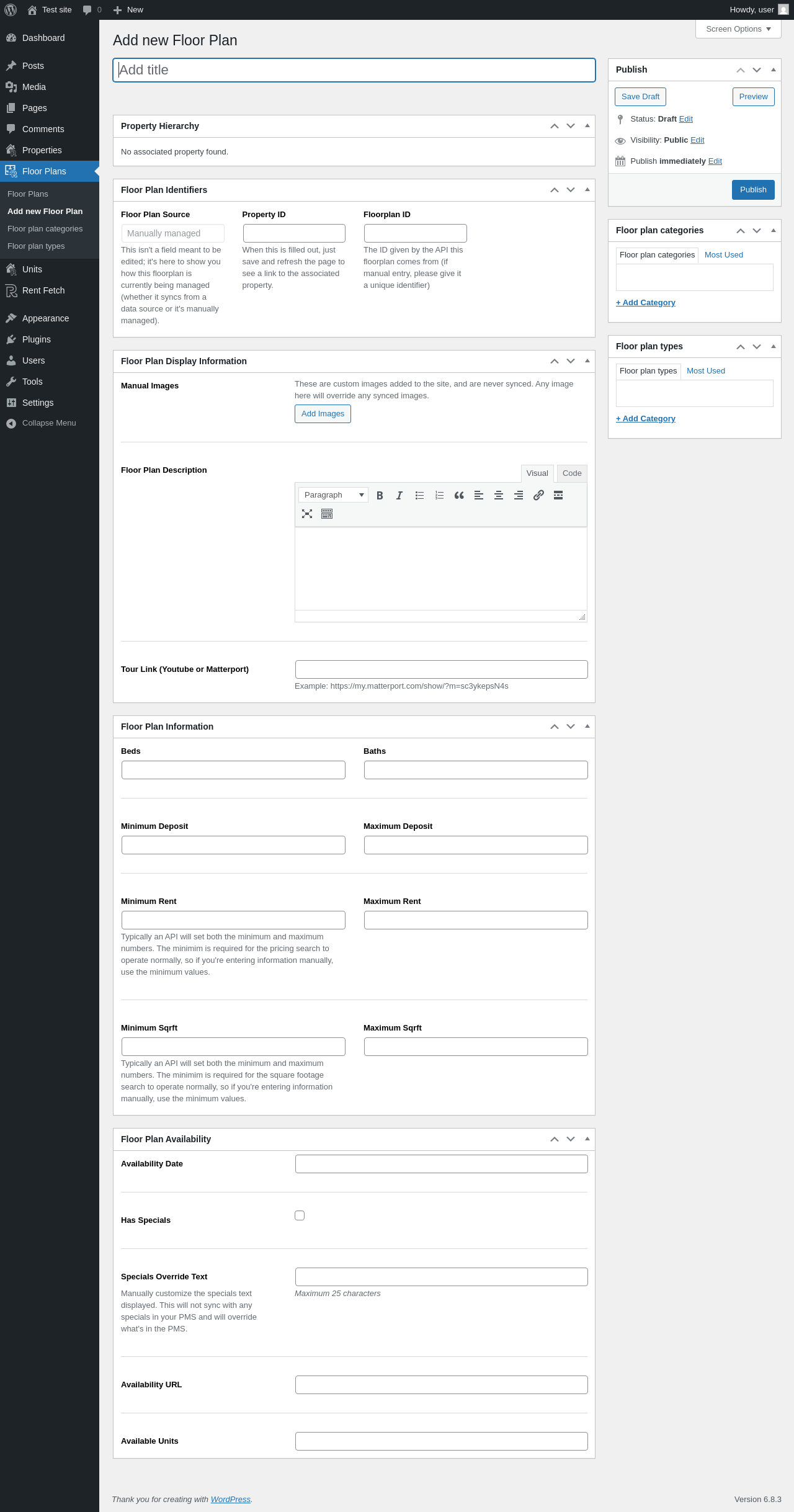
Task: Check the Has Specials checkbox
Action: 300,1215
